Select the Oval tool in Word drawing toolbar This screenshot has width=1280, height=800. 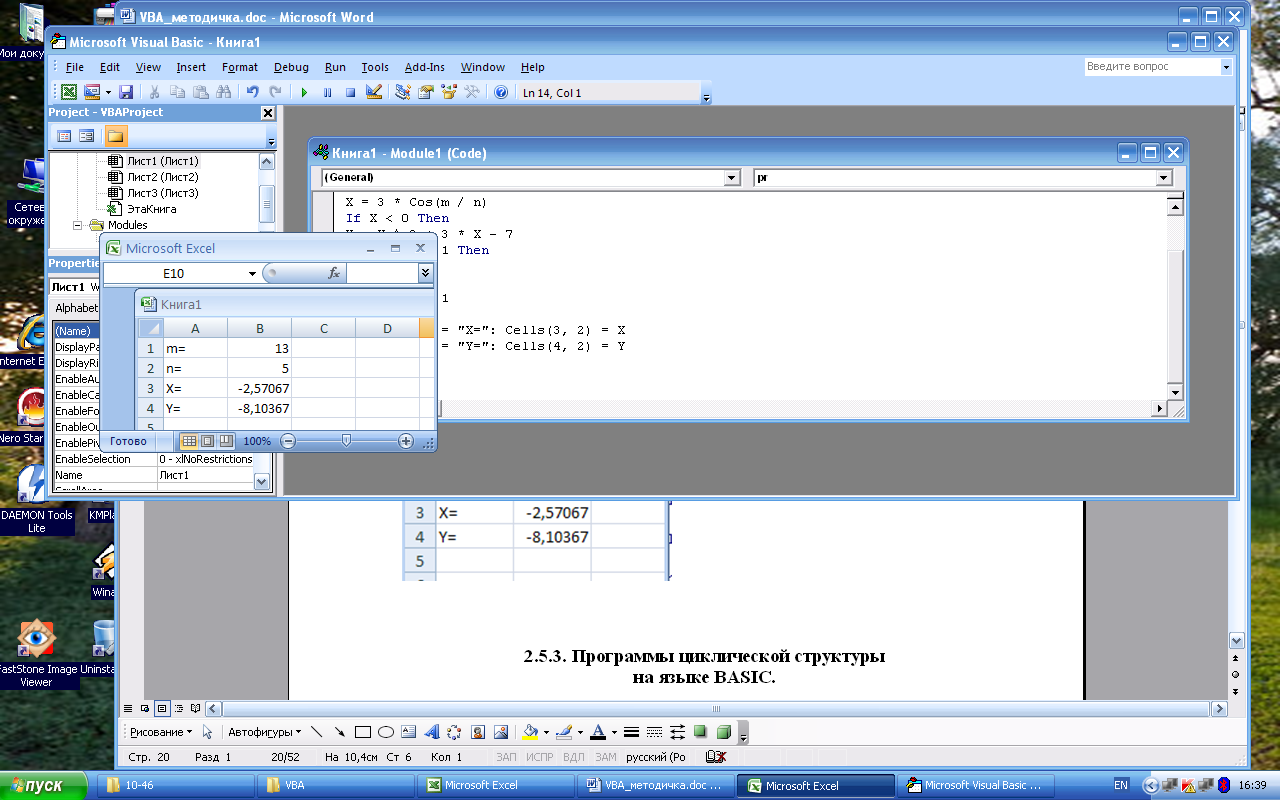click(x=386, y=732)
